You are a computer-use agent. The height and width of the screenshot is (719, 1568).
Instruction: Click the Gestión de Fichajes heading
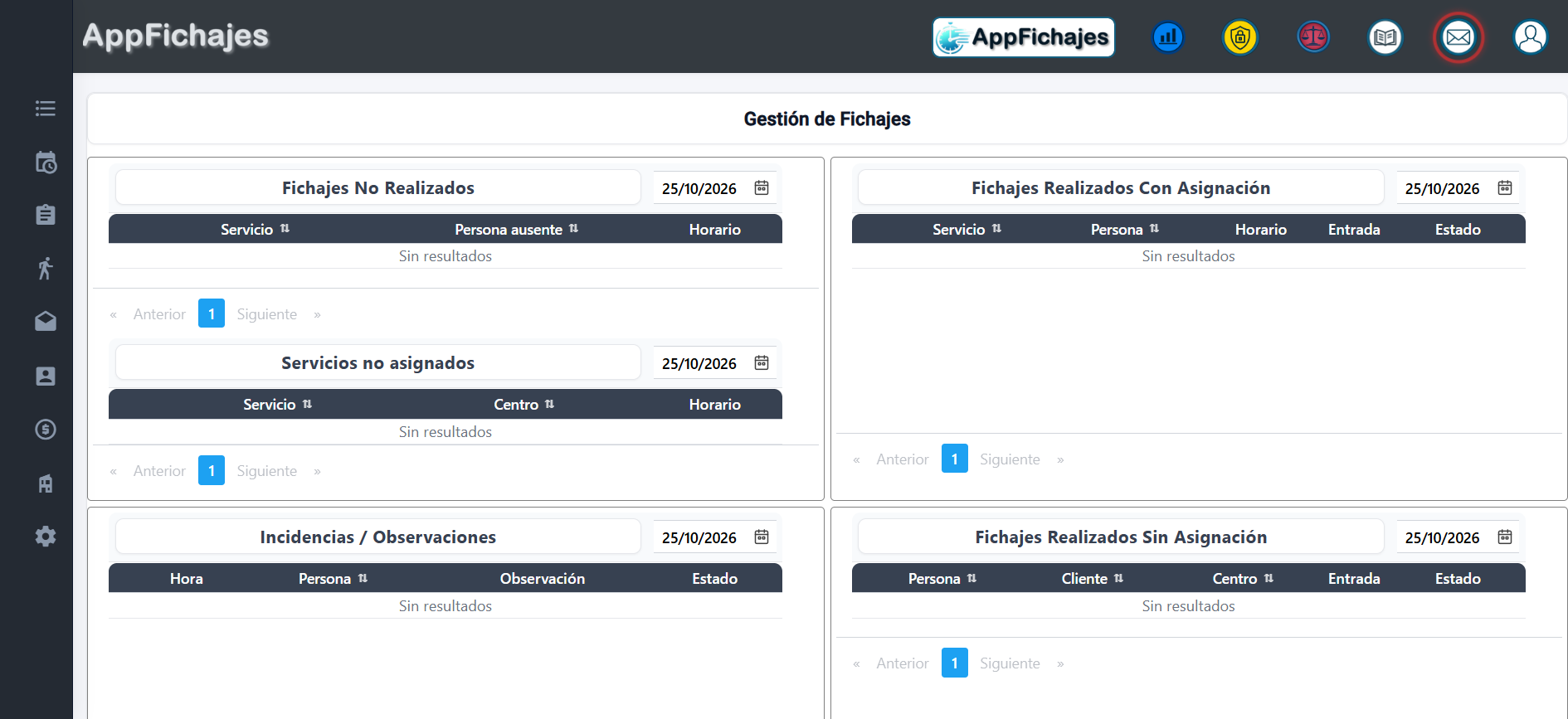tap(827, 119)
